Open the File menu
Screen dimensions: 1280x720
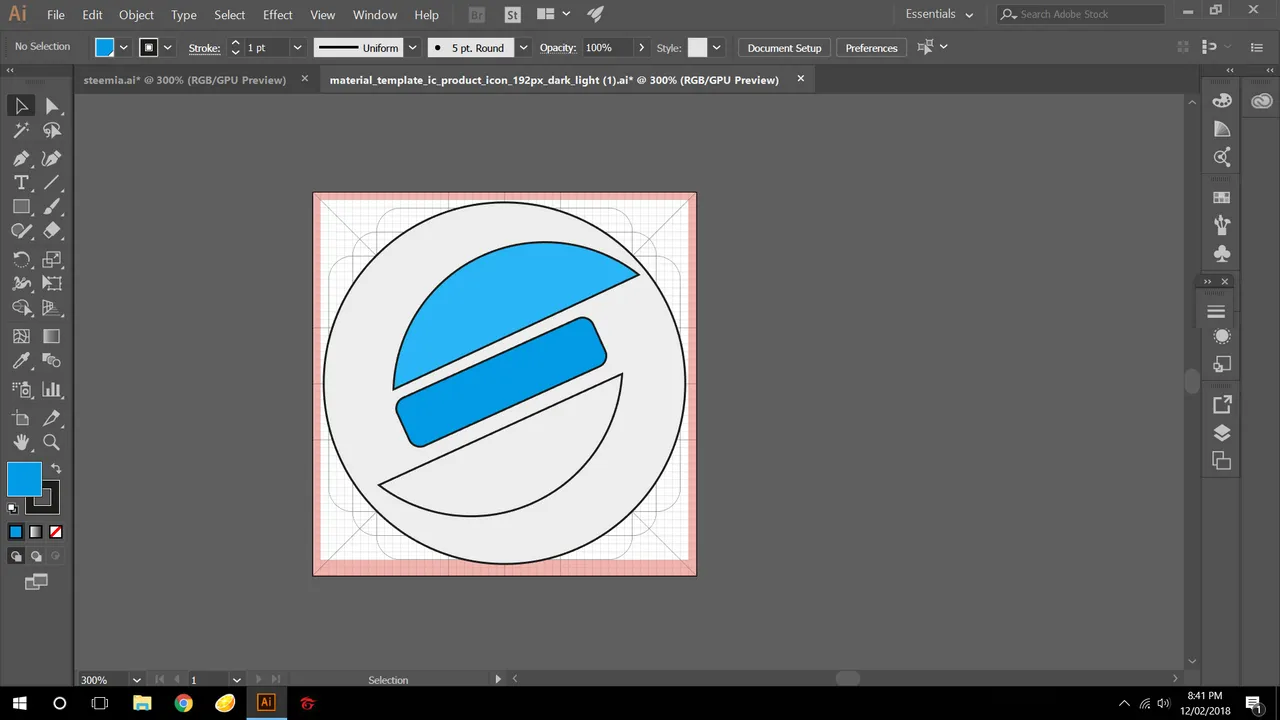(56, 15)
